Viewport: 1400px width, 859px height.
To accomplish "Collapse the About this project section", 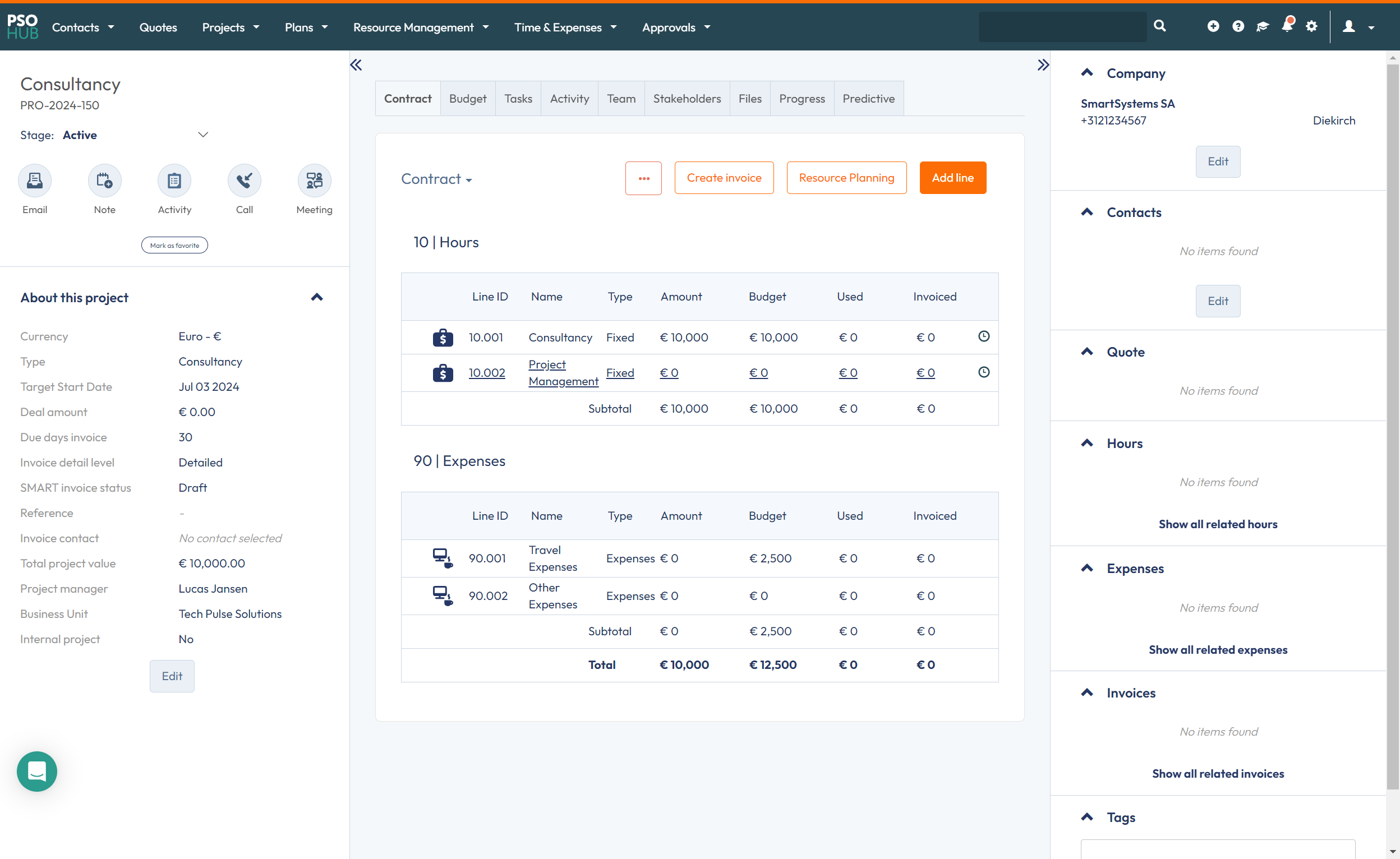I will tap(317, 297).
